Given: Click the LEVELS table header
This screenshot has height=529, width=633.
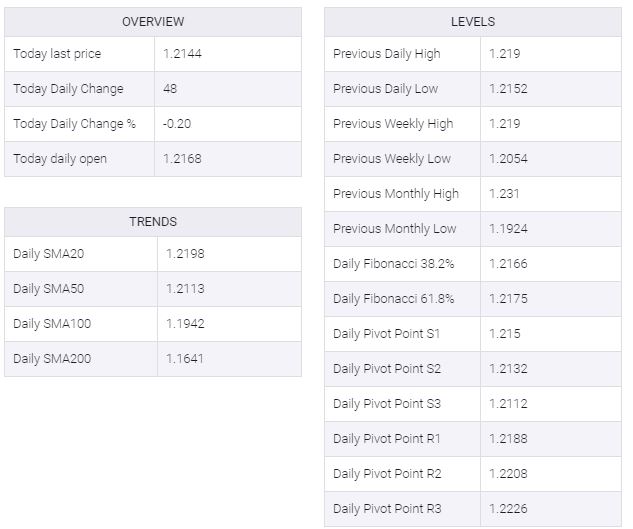Looking at the screenshot, I should pos(473,22).
